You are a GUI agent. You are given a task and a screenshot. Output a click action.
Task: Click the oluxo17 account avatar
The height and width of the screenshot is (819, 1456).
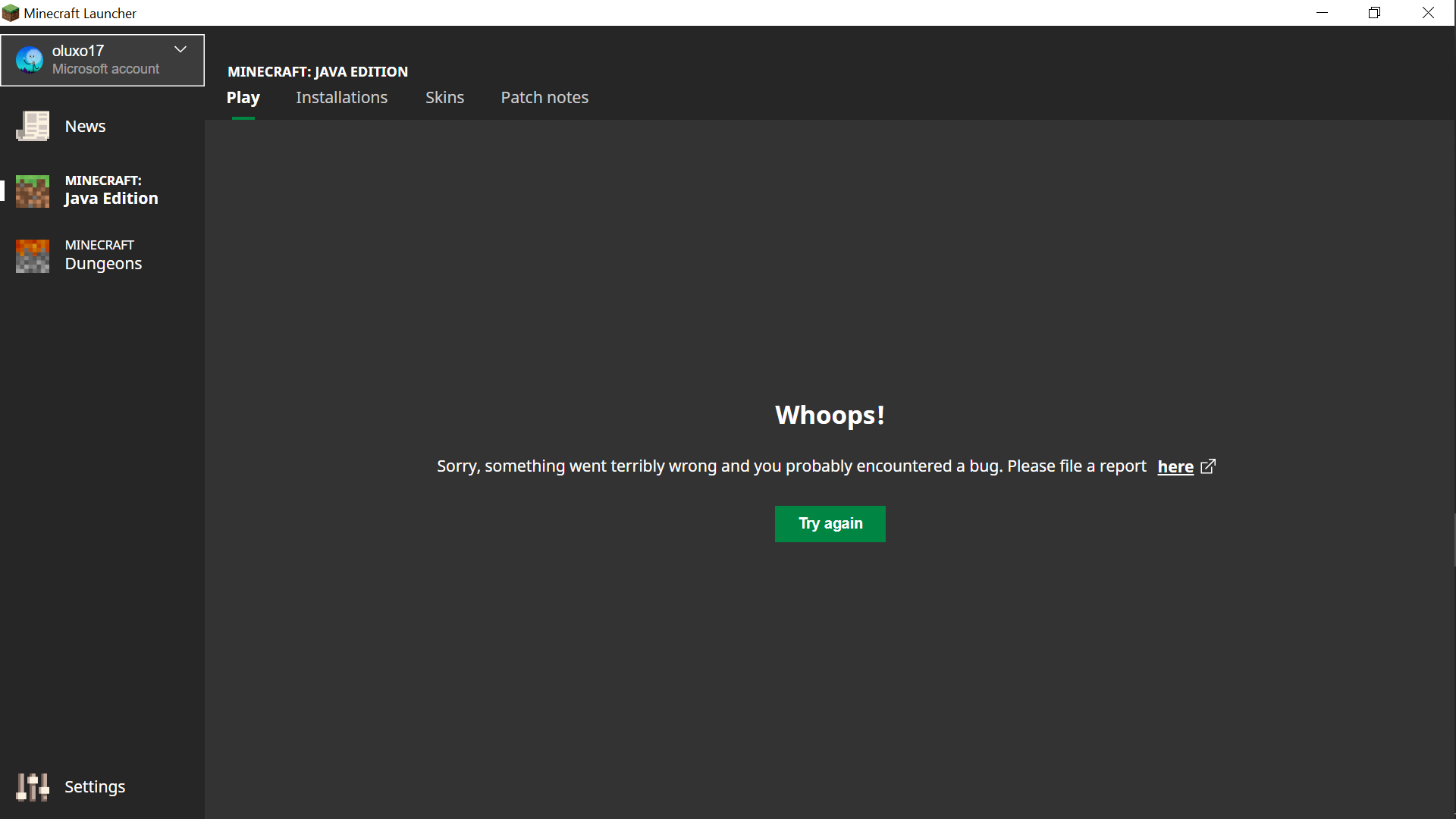pyautogui.click(x=30, y=60)
